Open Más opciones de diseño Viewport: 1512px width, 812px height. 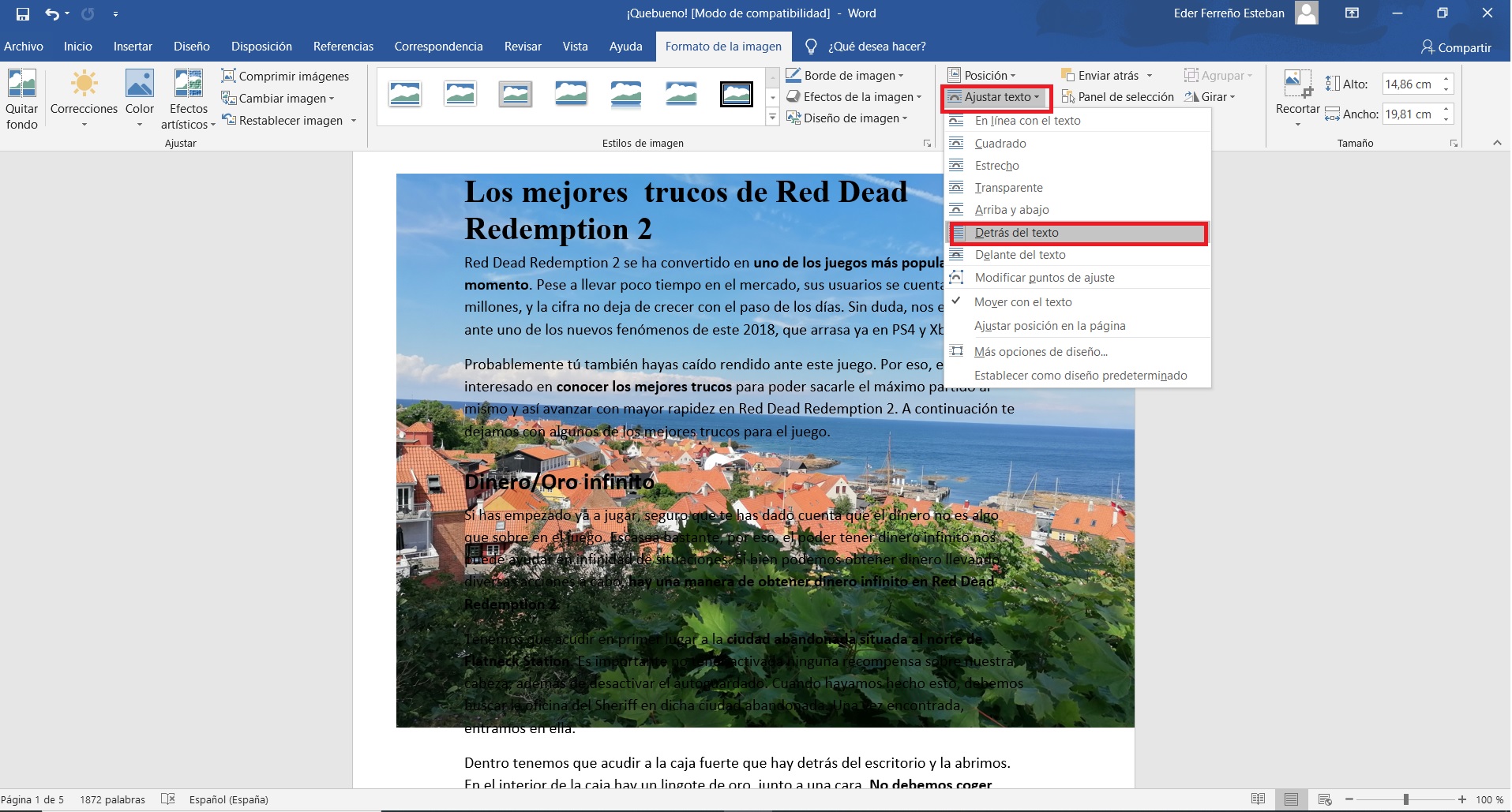tap(1078, 352)
